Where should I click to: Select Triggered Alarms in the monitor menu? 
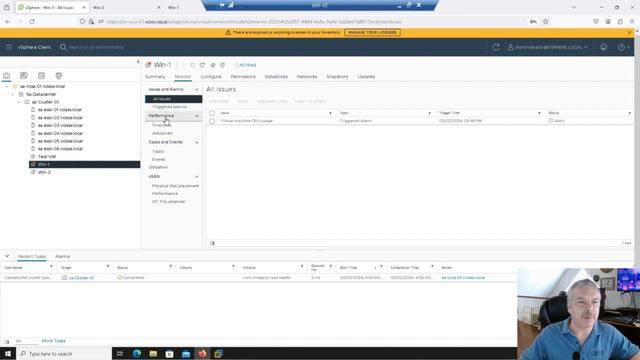tap(169, 107)
